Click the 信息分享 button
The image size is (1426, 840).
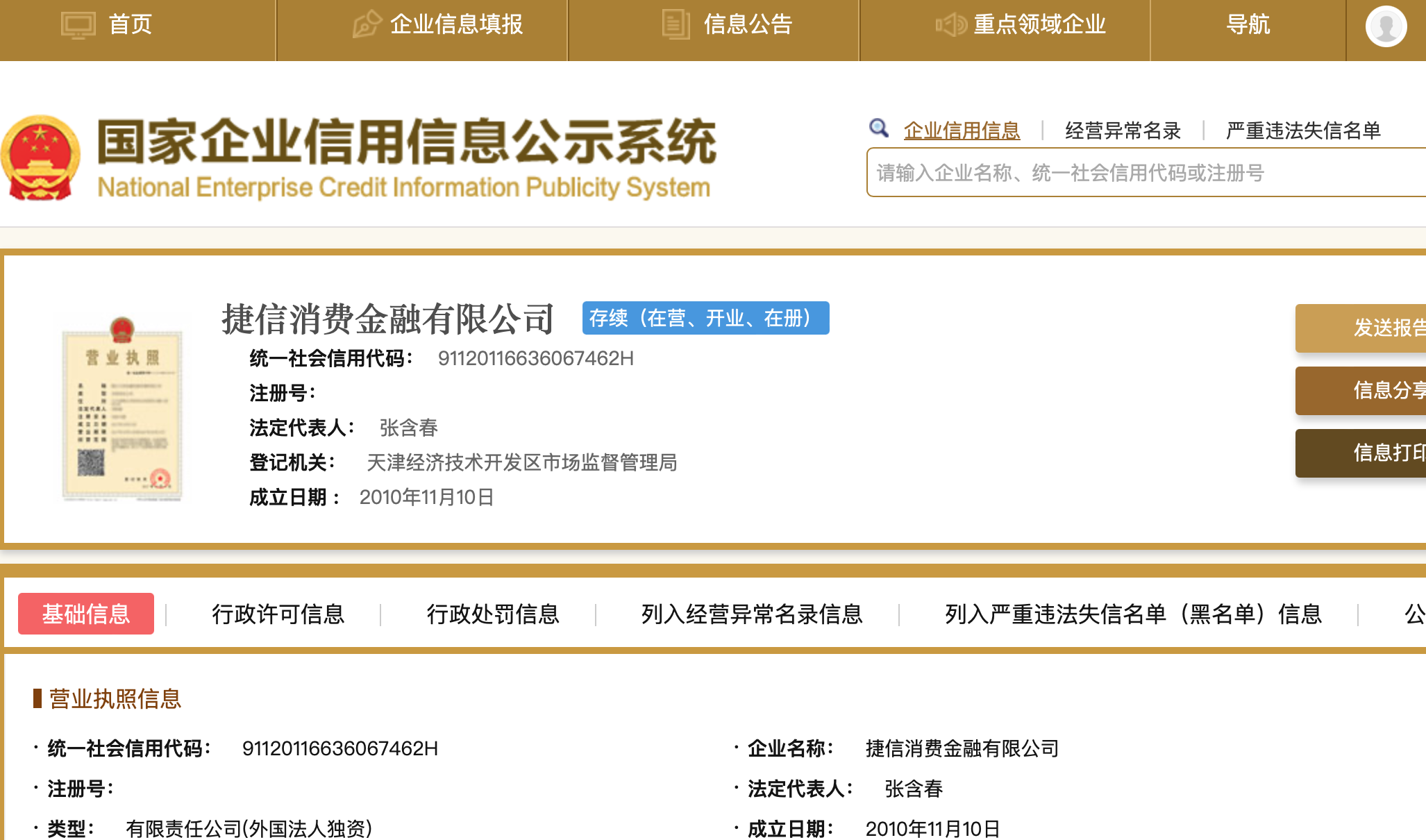tap(1361, 390)
